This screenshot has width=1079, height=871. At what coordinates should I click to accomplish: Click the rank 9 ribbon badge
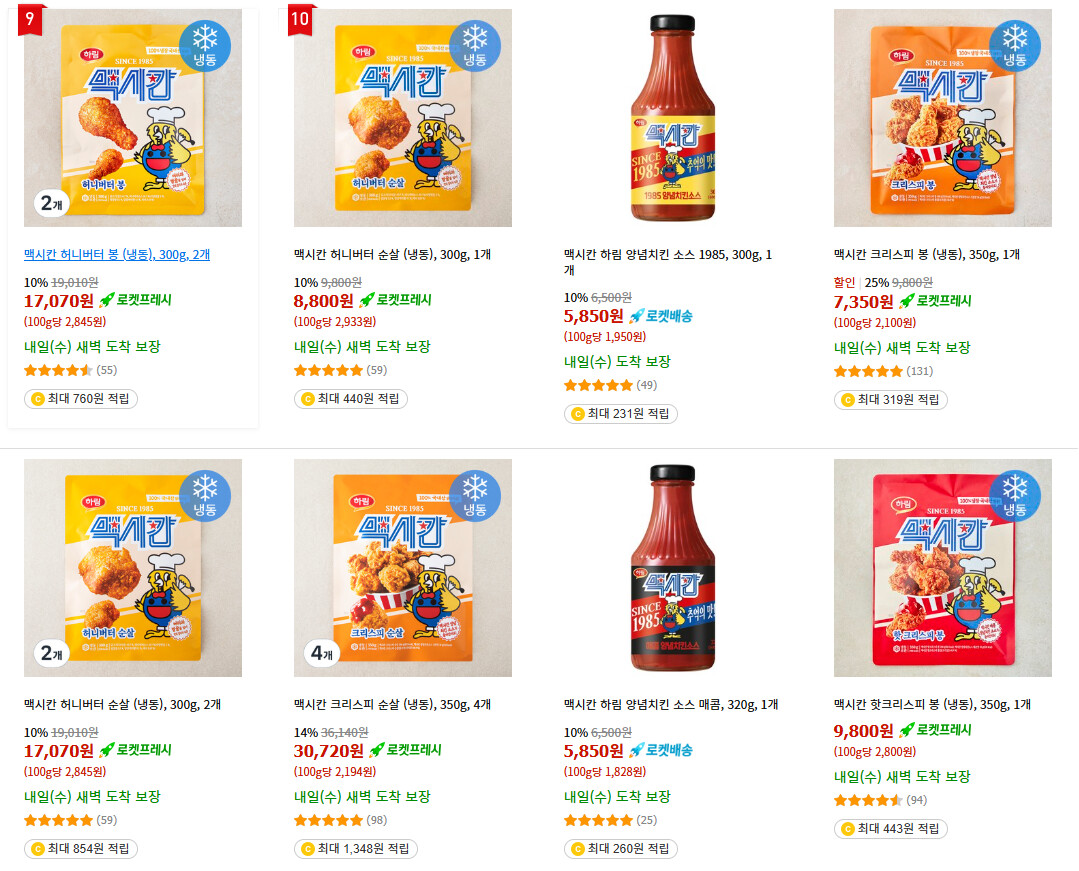31,18
